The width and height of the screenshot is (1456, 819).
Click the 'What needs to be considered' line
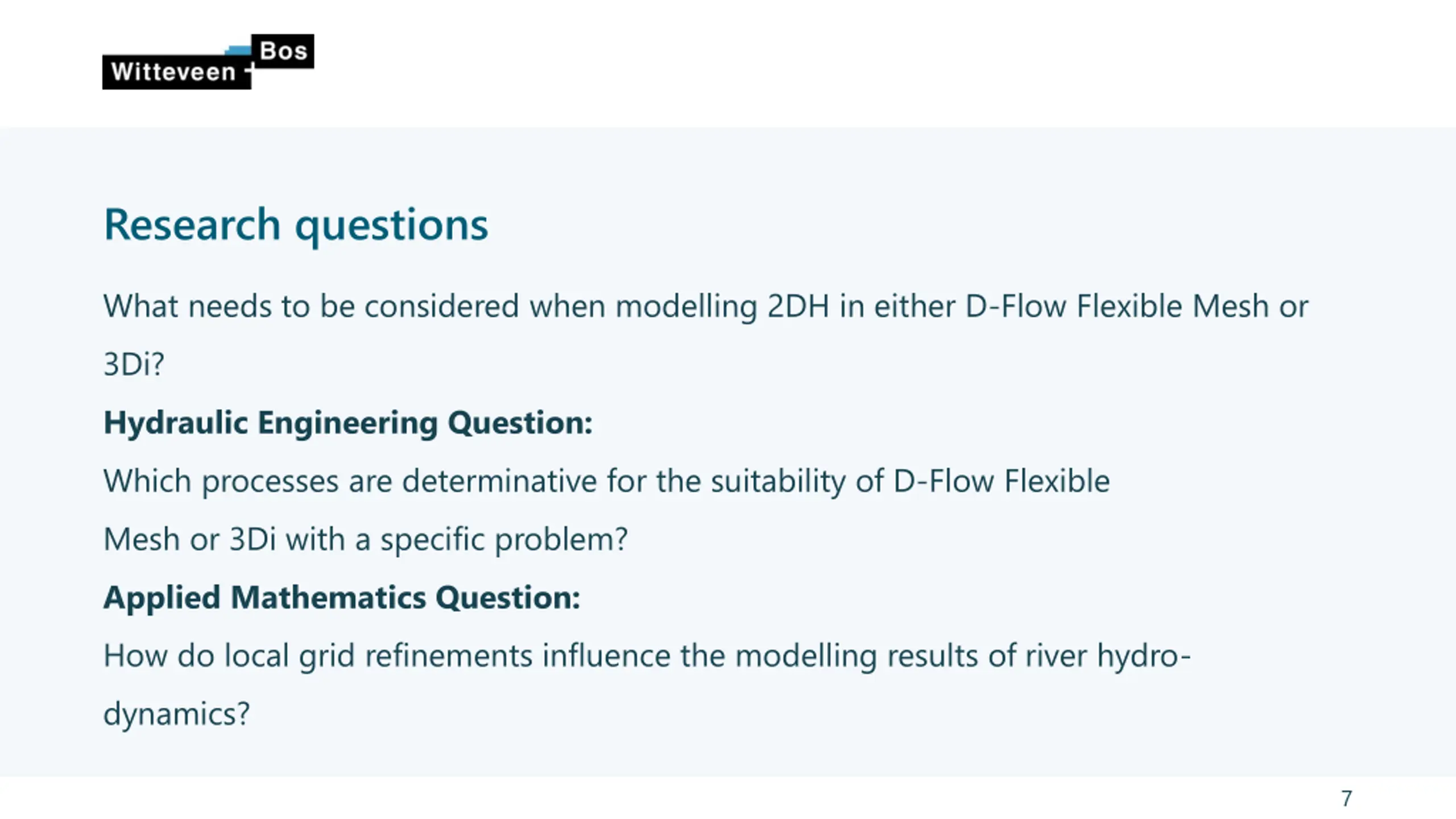coord(706,307)
